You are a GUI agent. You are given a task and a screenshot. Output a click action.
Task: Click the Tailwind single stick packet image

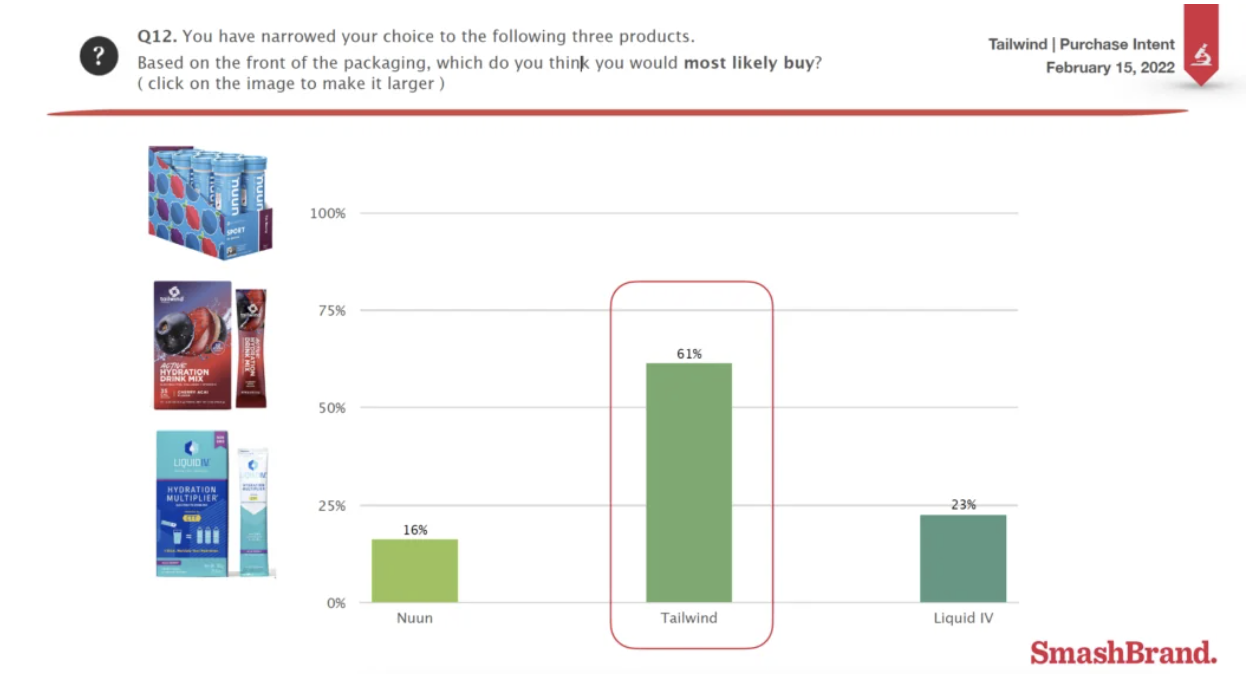click(251, 347)
